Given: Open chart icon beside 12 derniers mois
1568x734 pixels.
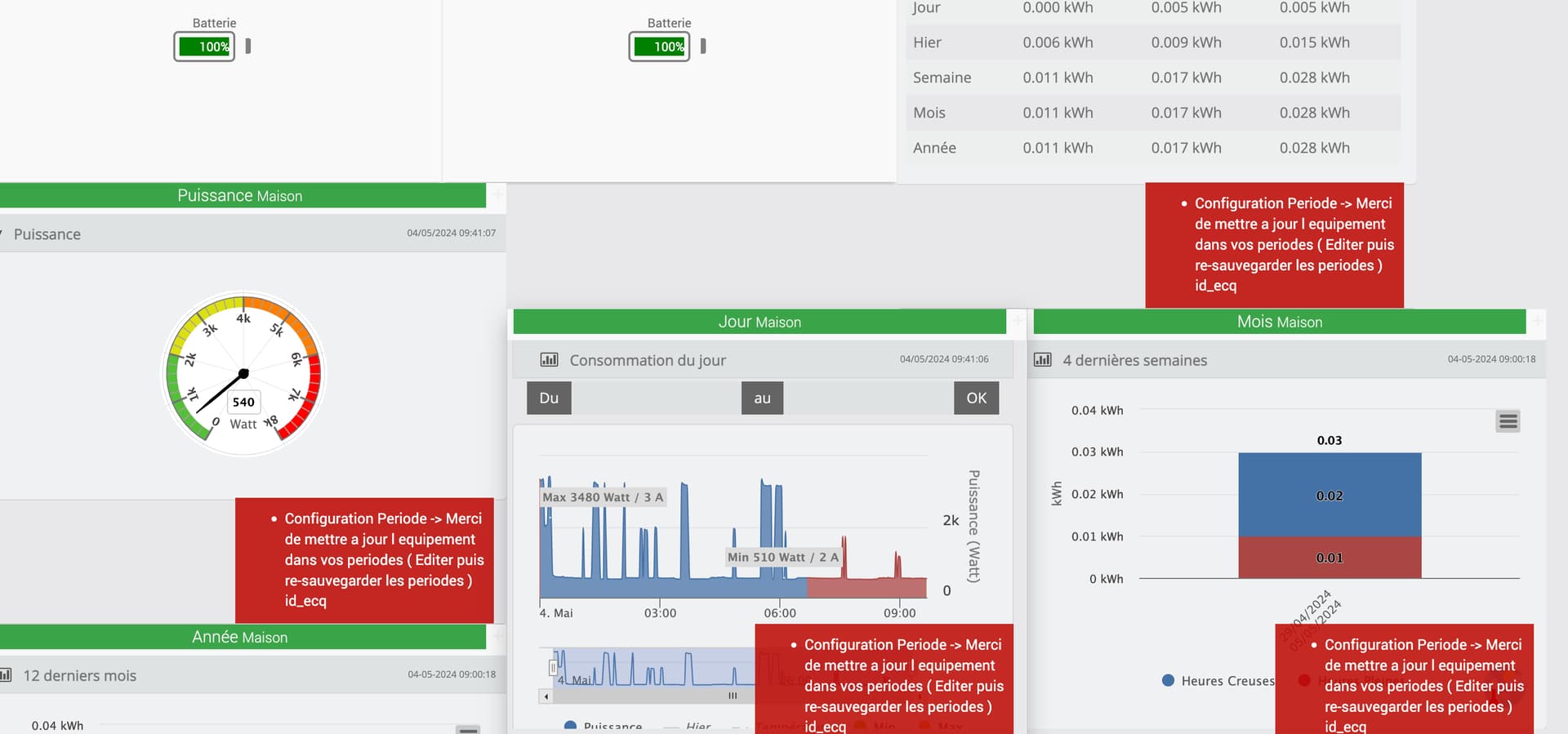Looking at the screenshot, I should point(6,675).
